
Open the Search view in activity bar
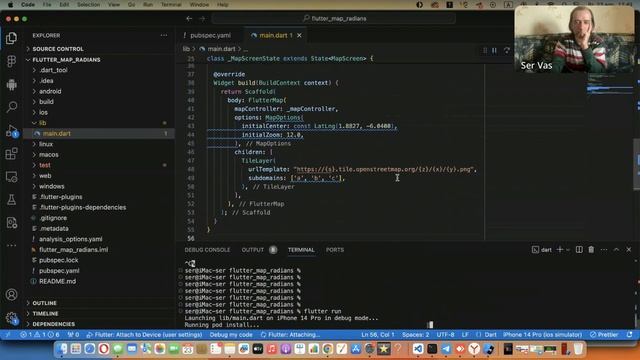click(x=11, y=107)
